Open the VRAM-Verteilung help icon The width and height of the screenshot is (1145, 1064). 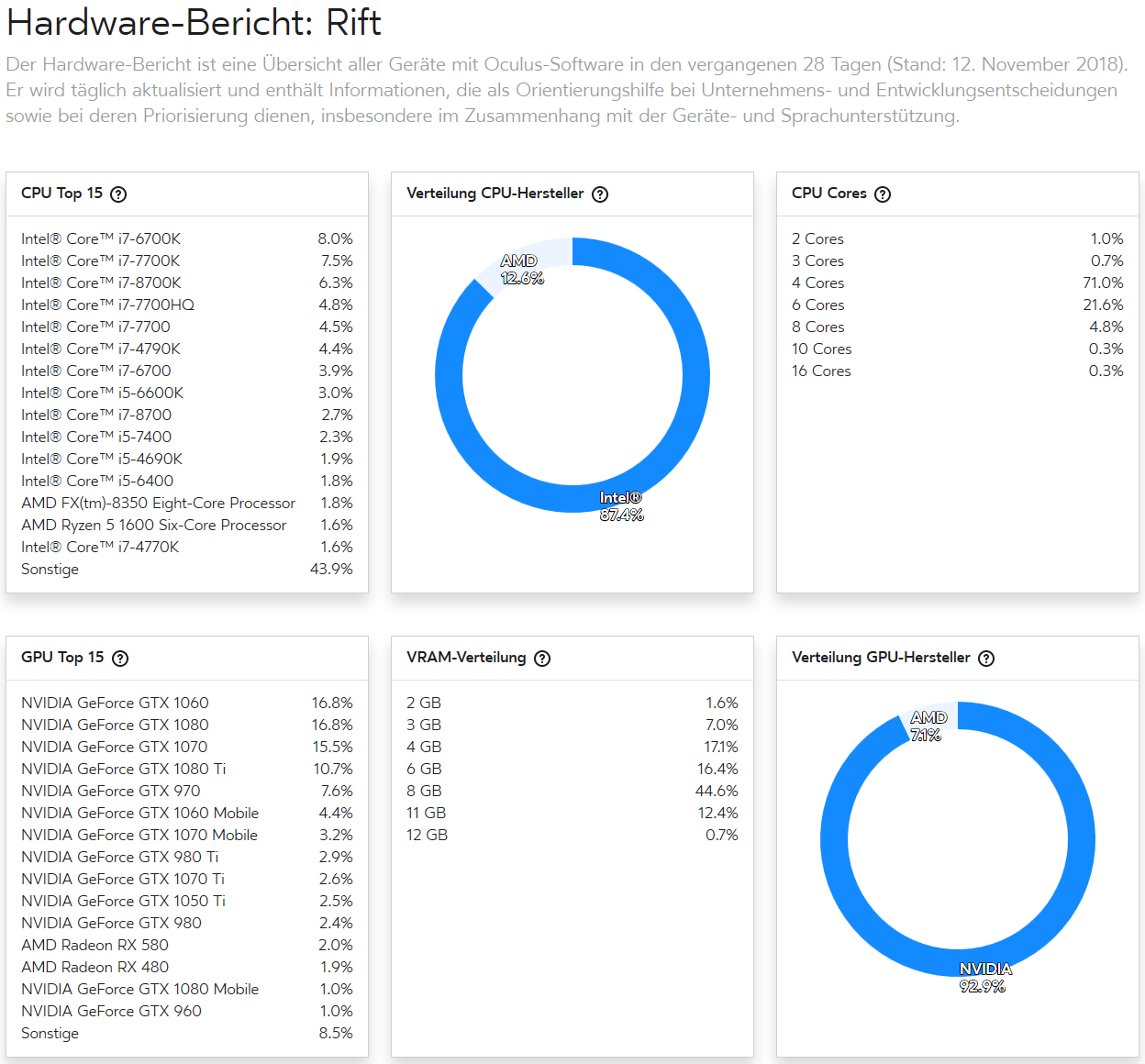click(542, 659)
